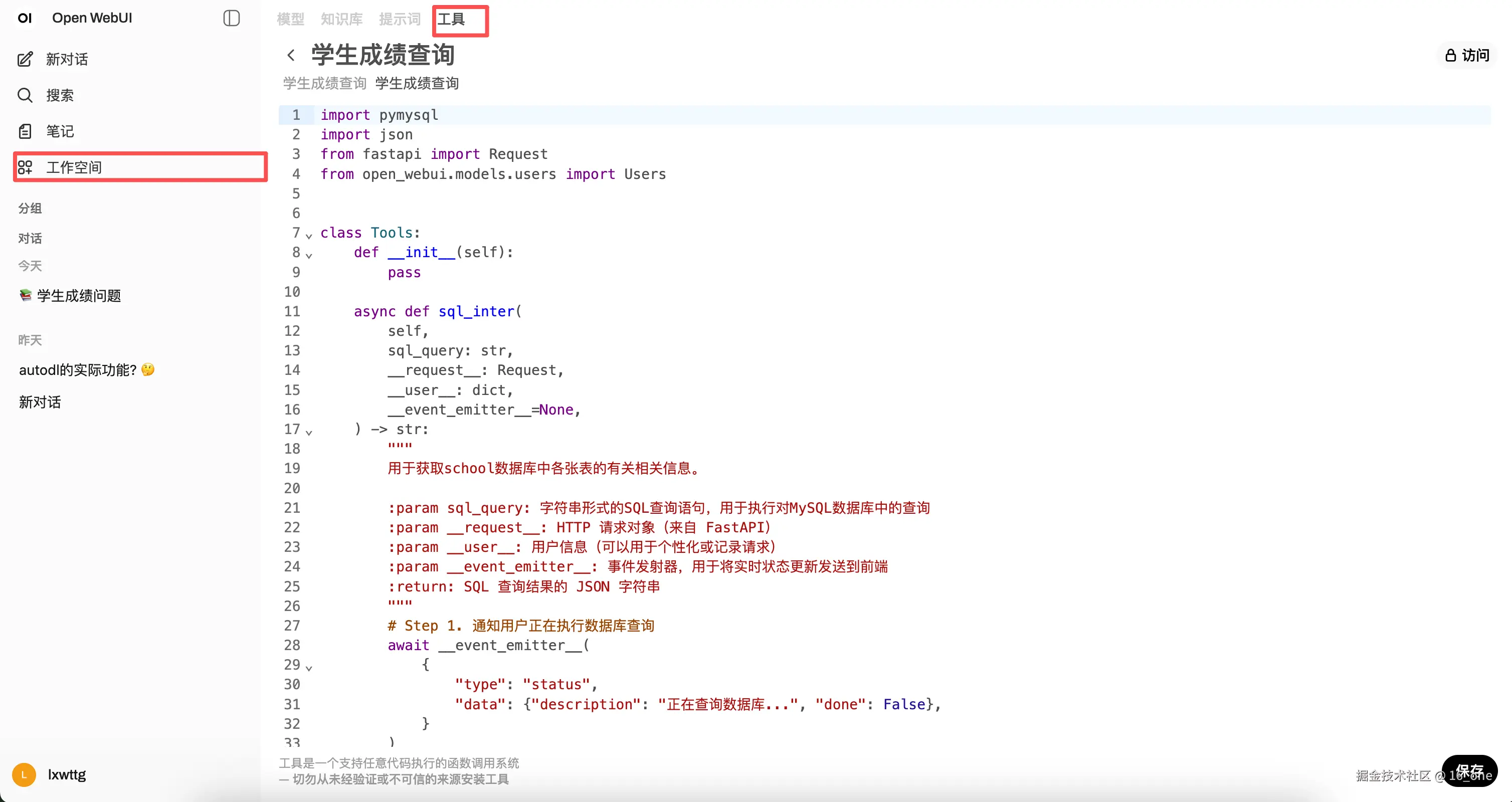Switch to the 知识库 tab
The height and width of the screenshot is (802, 1512).
click(x=341, y=20)
